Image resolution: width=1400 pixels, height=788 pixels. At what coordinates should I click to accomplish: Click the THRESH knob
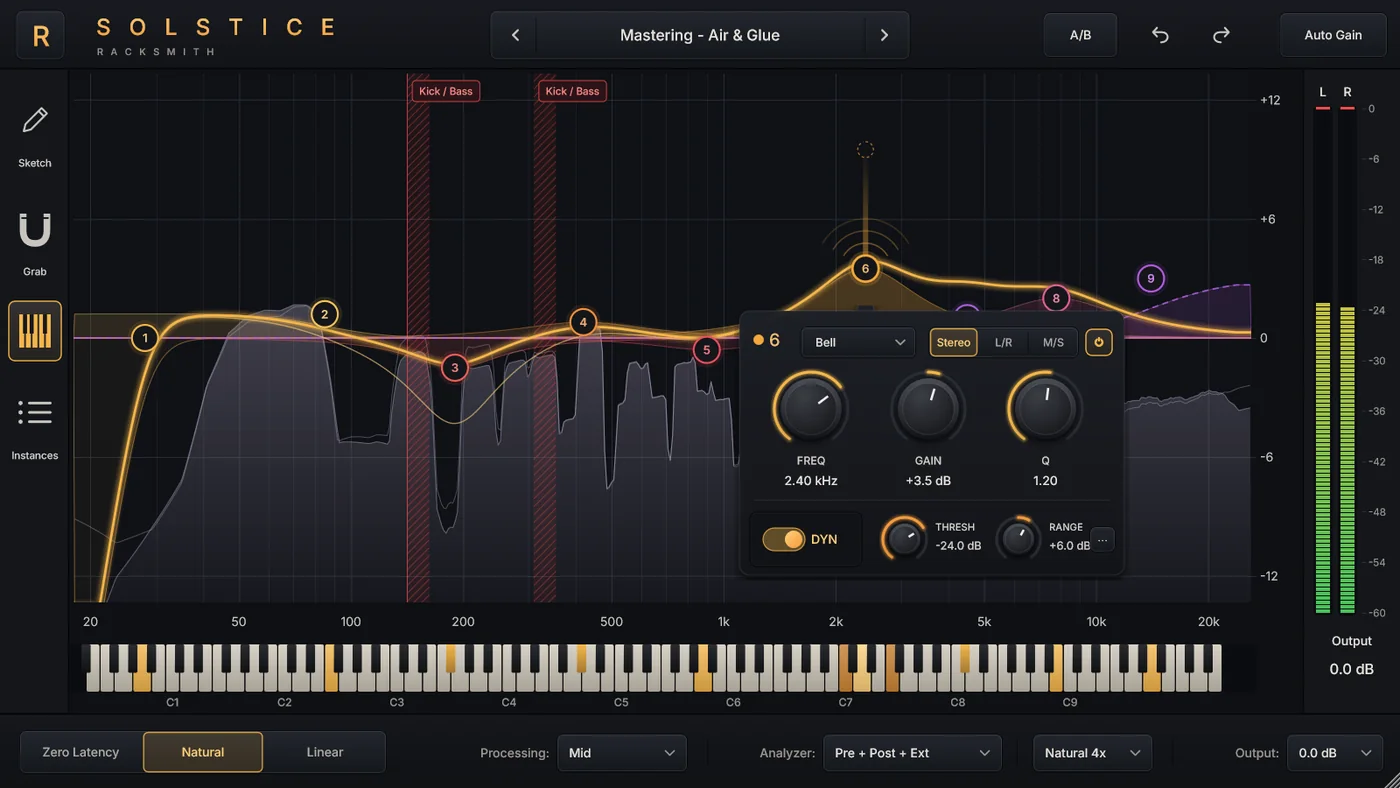[x=904, y=539]
